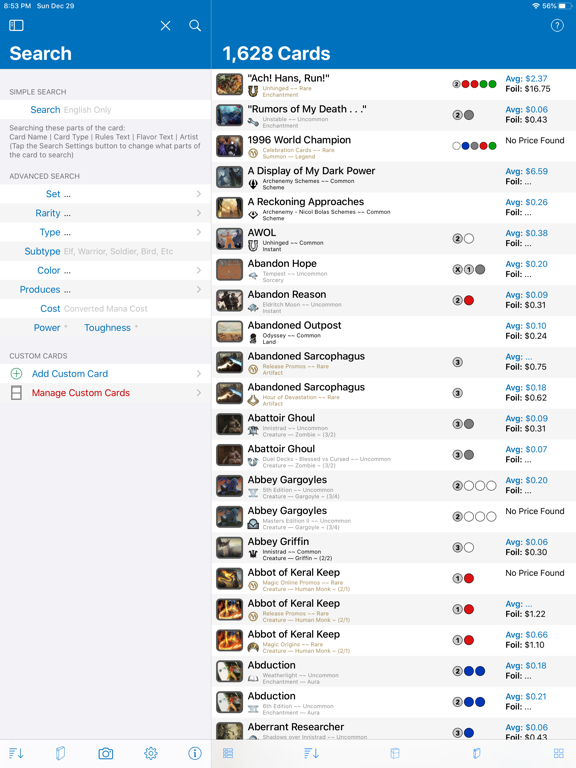Tap the Subtype input field
The height and width of the screenshot is (768, 576).
click(105, 251)
